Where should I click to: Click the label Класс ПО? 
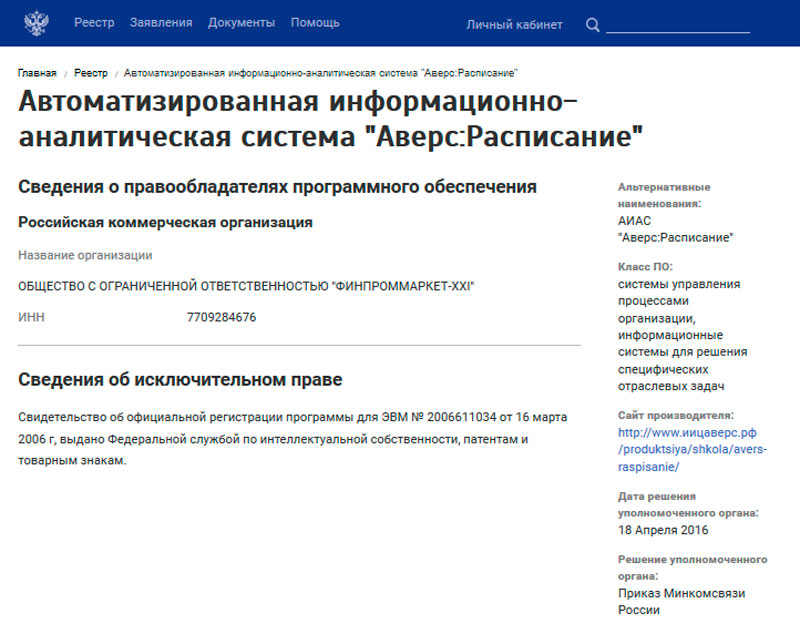[x=645, y=267]
